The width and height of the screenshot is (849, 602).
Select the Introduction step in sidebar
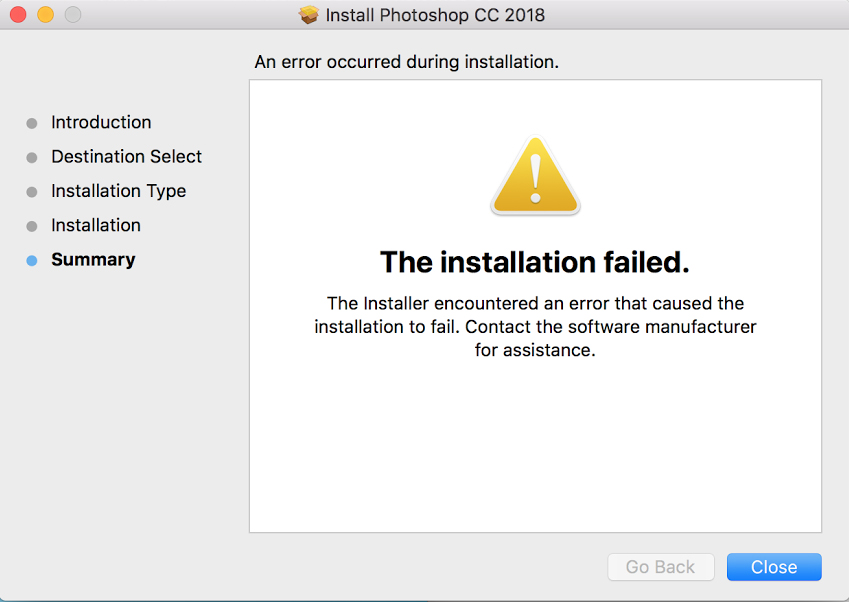click(x=100, y=122)
